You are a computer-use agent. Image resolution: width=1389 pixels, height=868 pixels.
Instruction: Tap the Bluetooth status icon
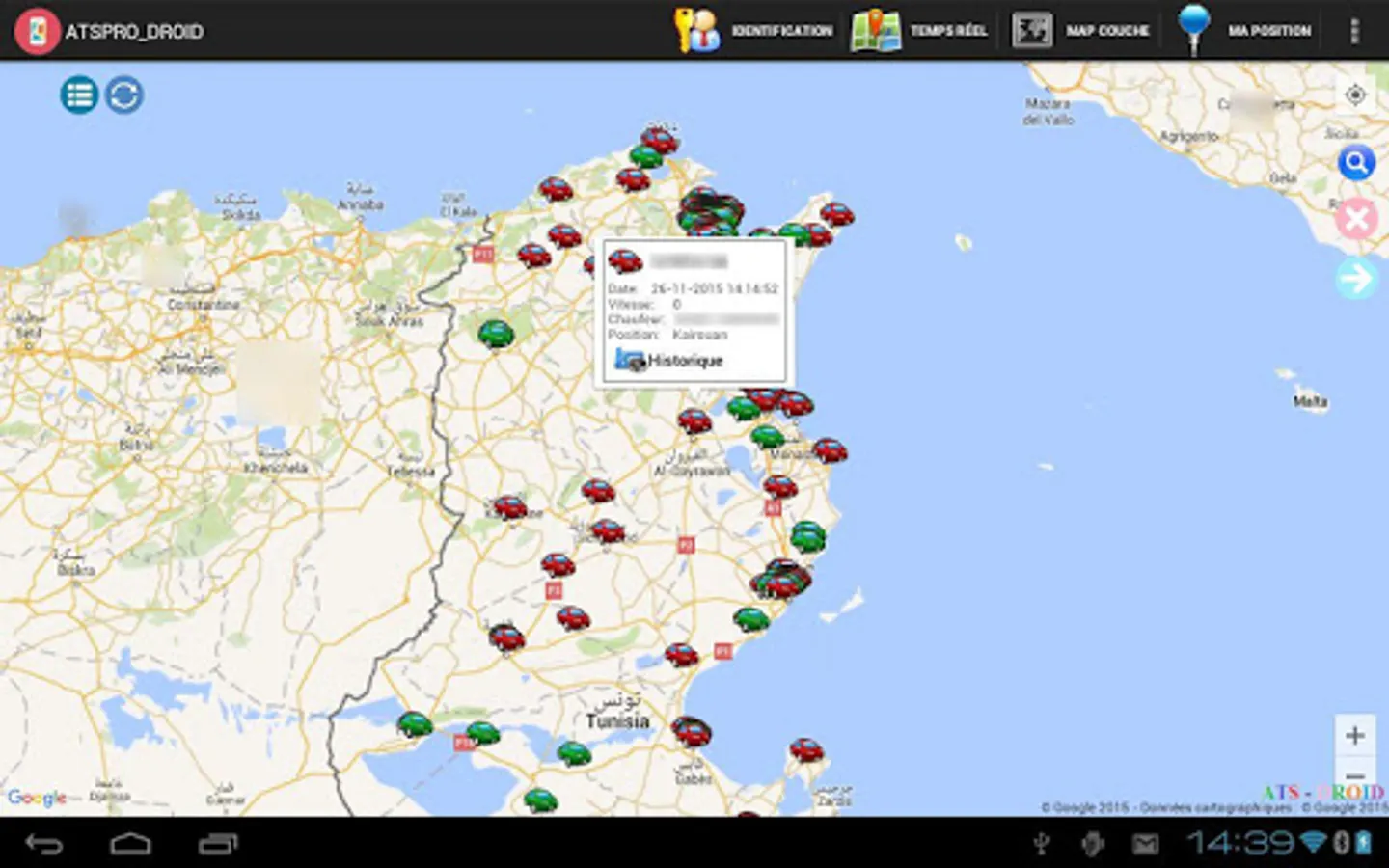pos(1340,844)
